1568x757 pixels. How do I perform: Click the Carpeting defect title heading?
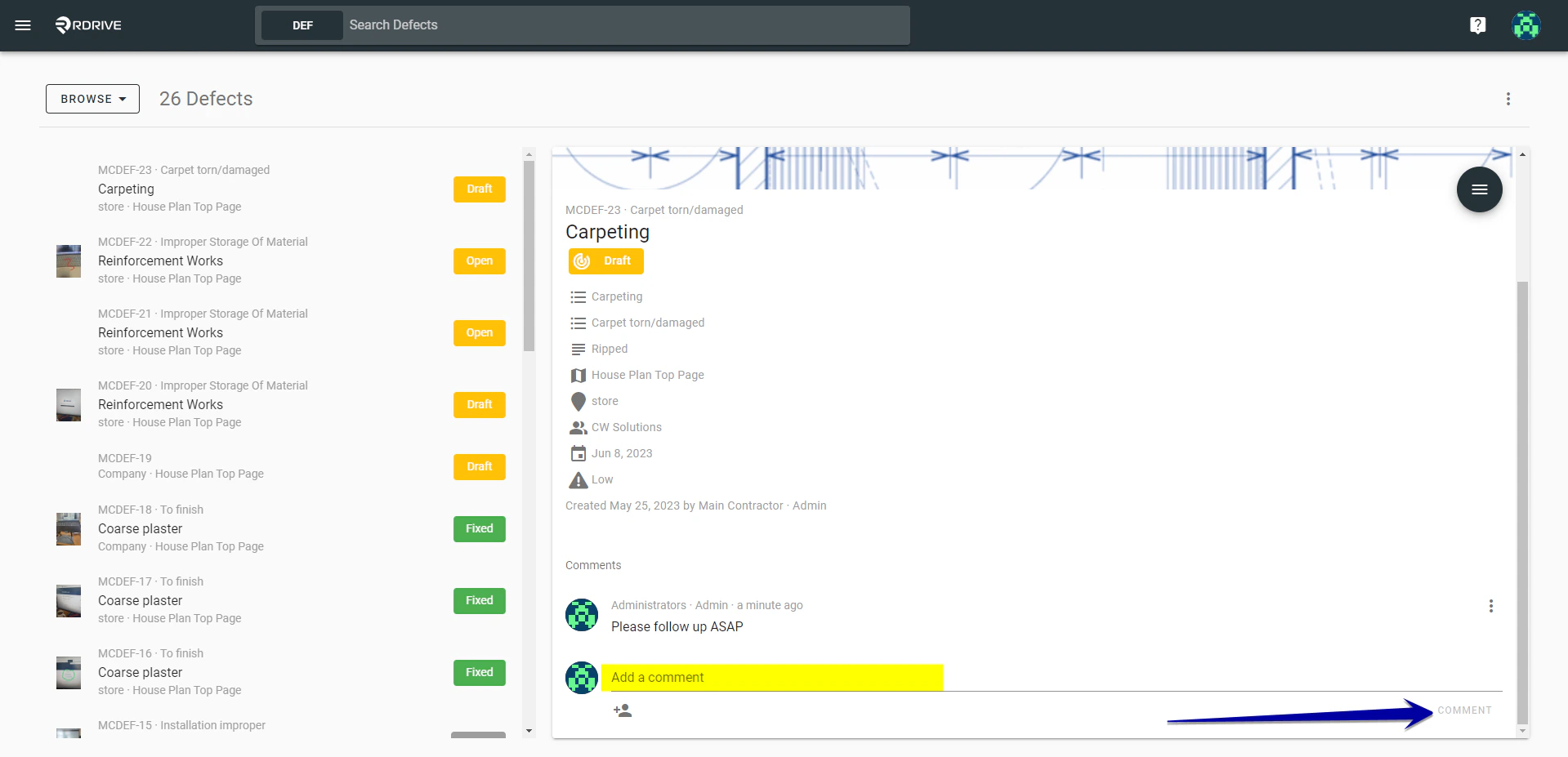(607, 233)
